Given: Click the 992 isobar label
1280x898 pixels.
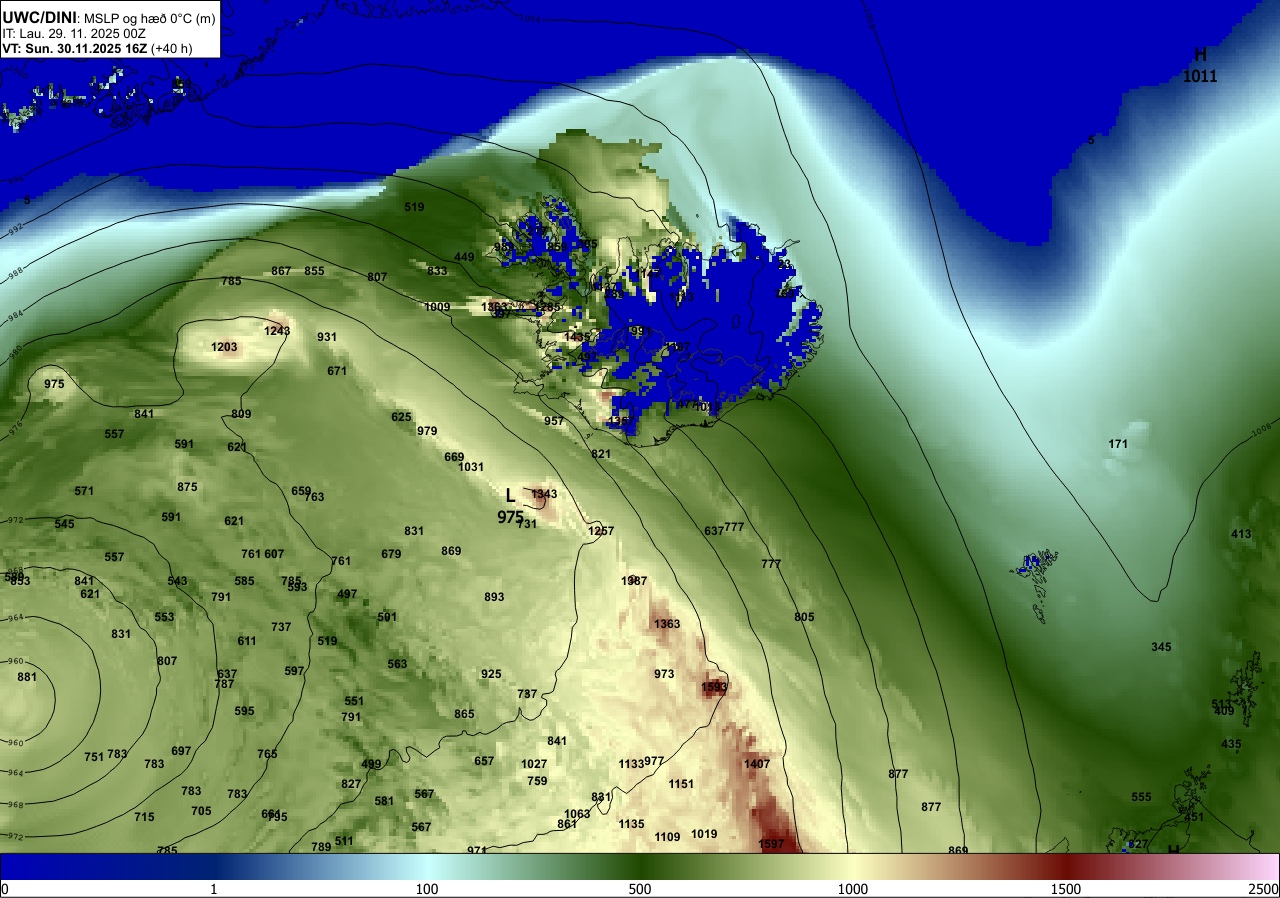Looking at the screenshot, I should point(15,227).
